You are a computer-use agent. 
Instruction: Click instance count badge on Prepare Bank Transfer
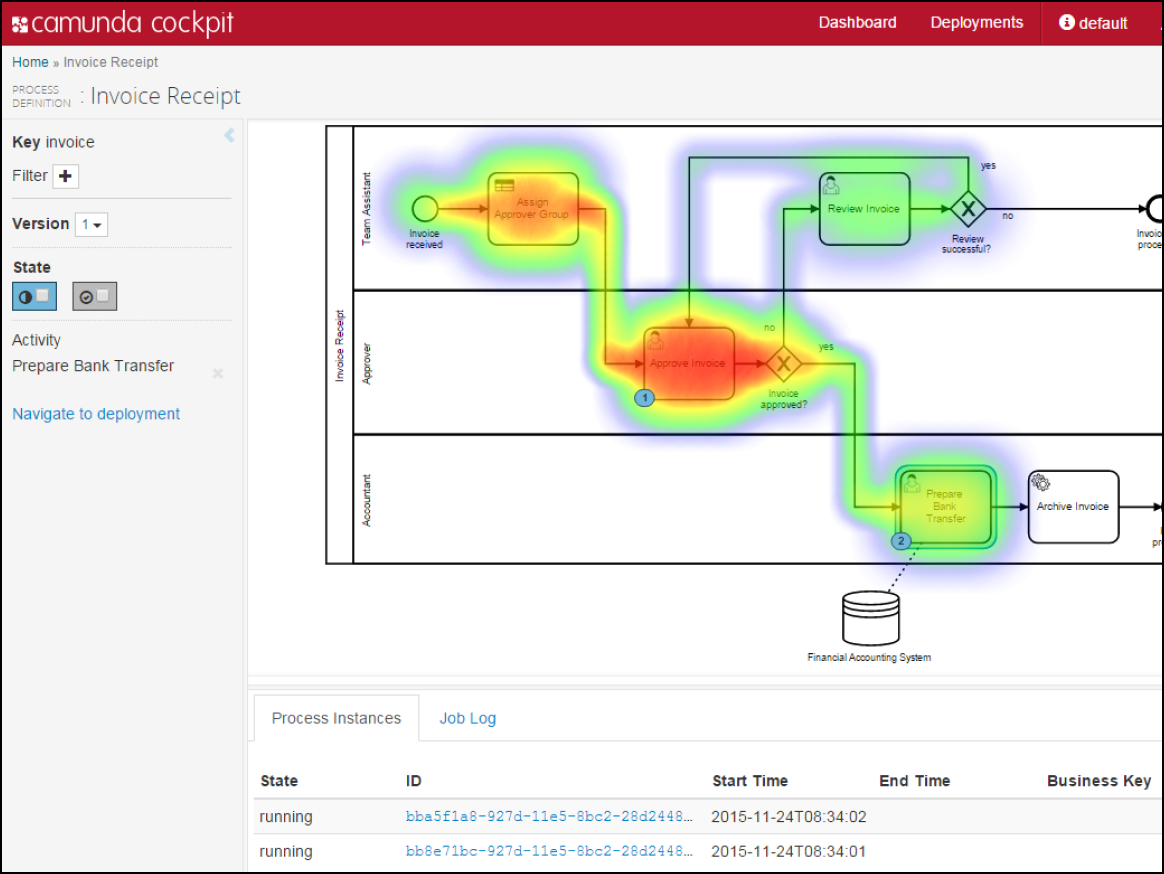[x=901, y=541]
